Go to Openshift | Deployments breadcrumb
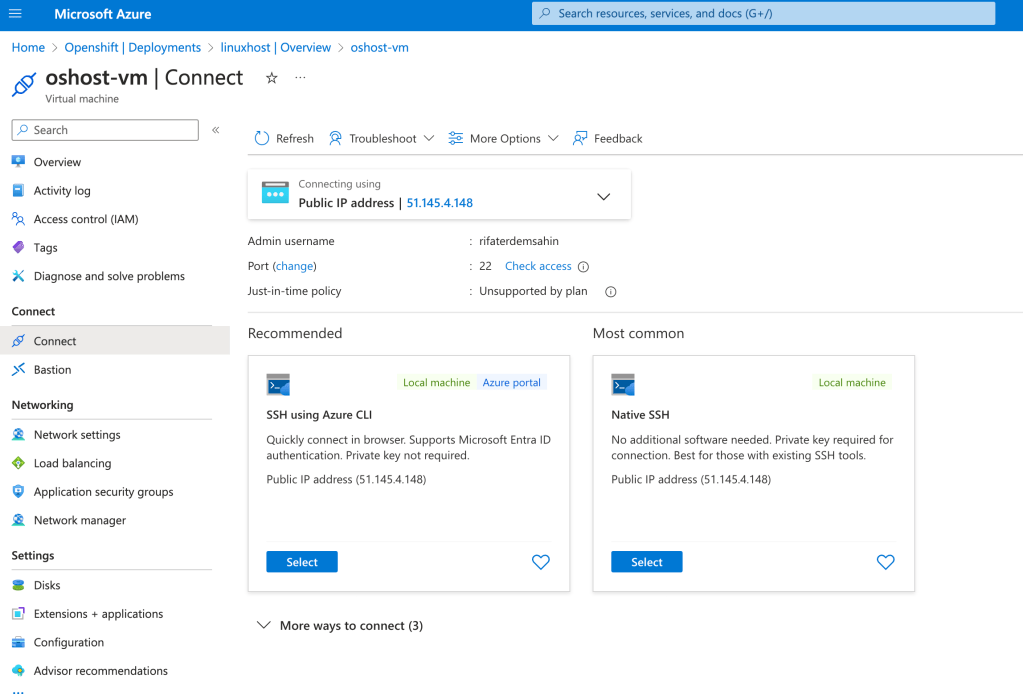The image size is (1023, 694). tap(132, 48)
